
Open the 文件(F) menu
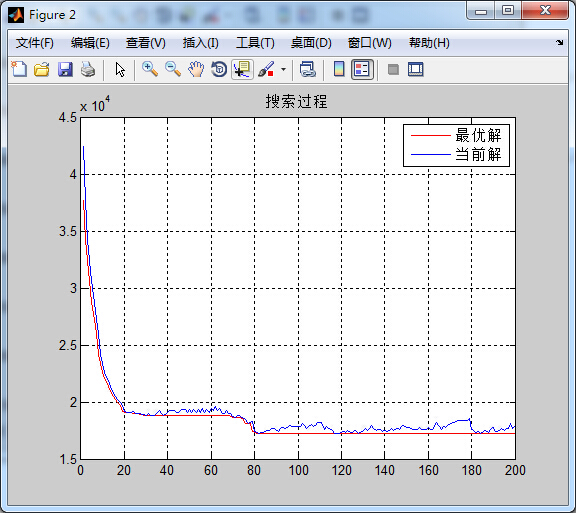[35, 43]
